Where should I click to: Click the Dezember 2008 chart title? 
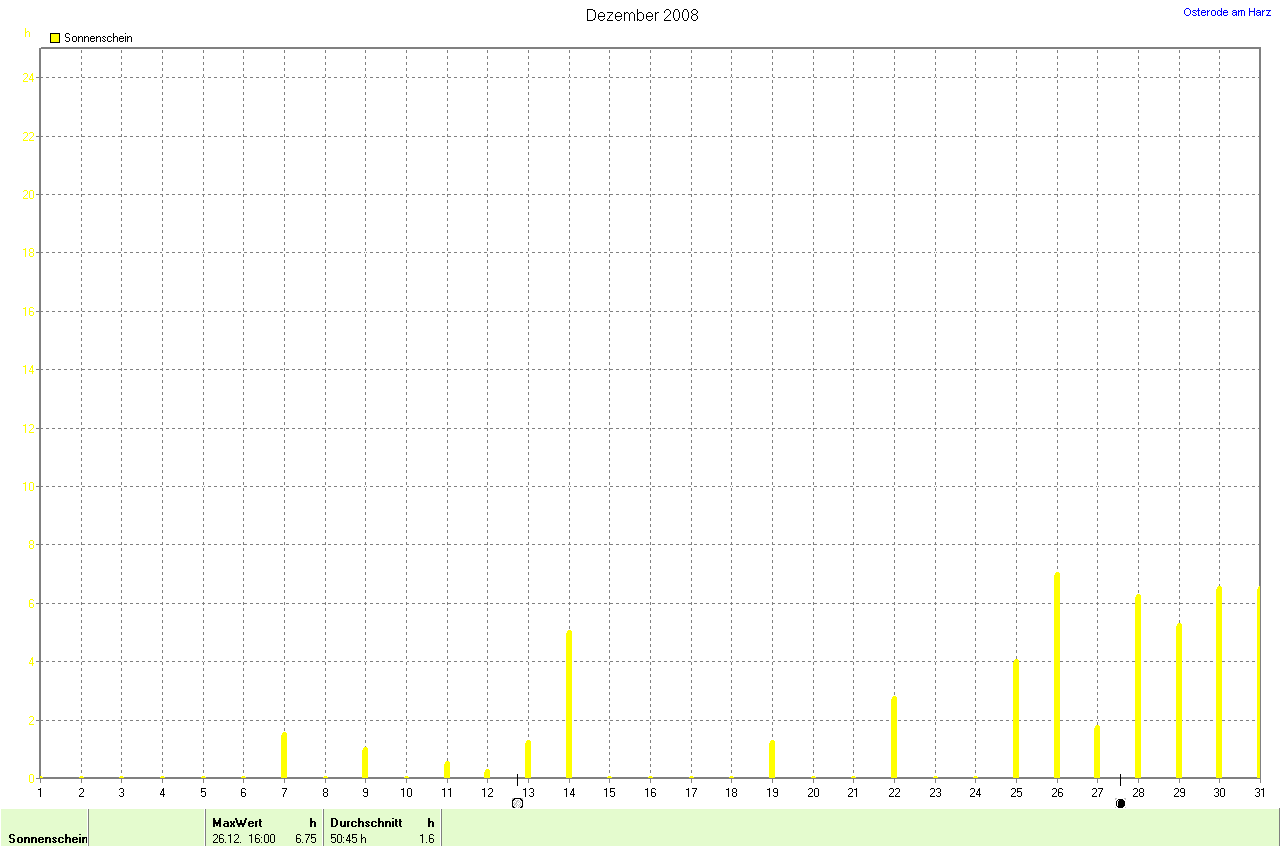[x=641, y=15]
